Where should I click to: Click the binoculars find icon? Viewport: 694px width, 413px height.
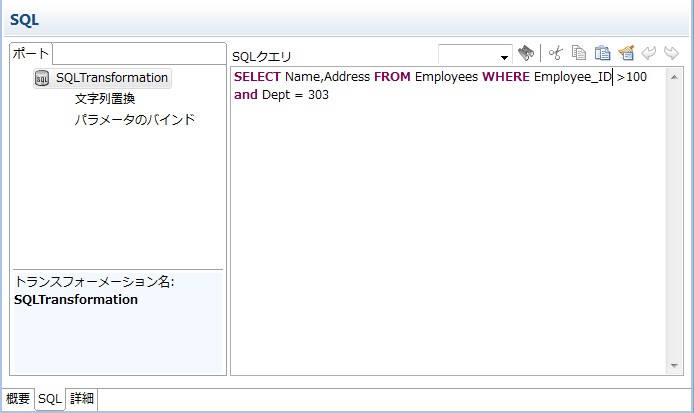click(x=527, y=53)
